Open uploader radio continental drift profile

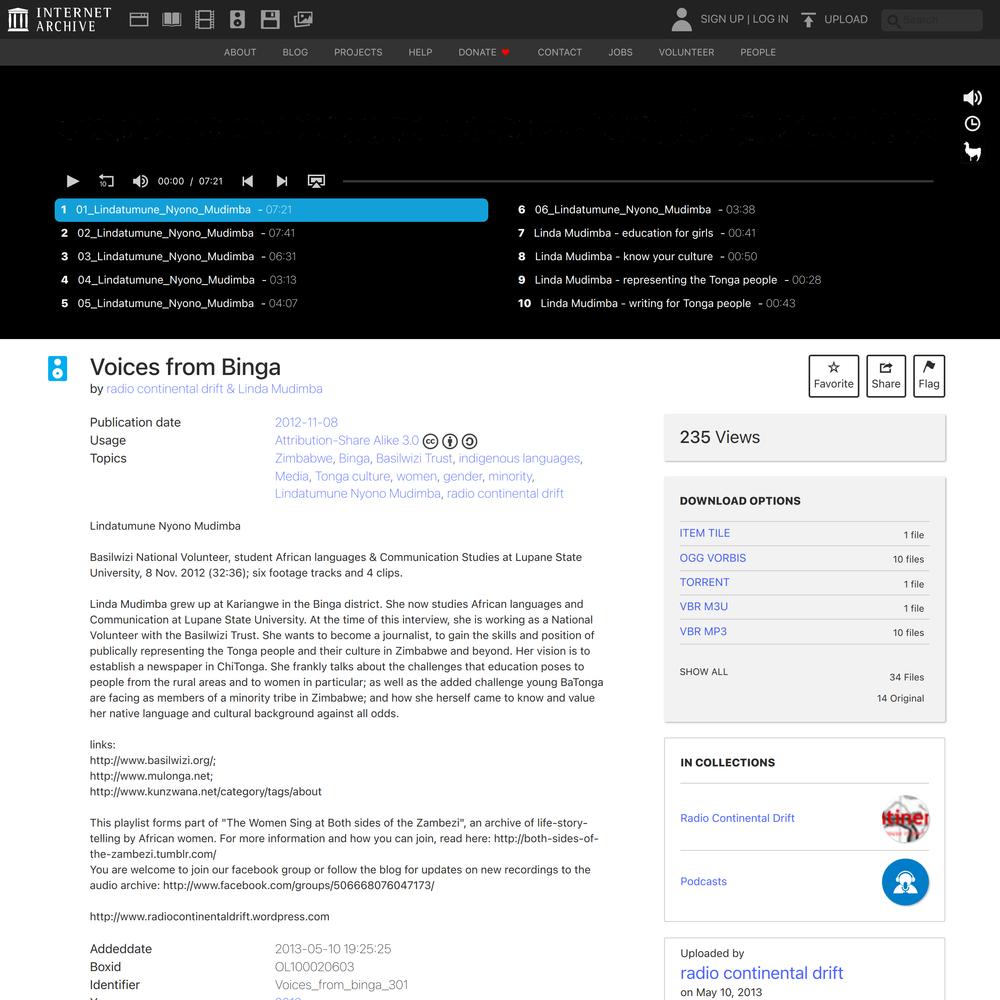761,973
